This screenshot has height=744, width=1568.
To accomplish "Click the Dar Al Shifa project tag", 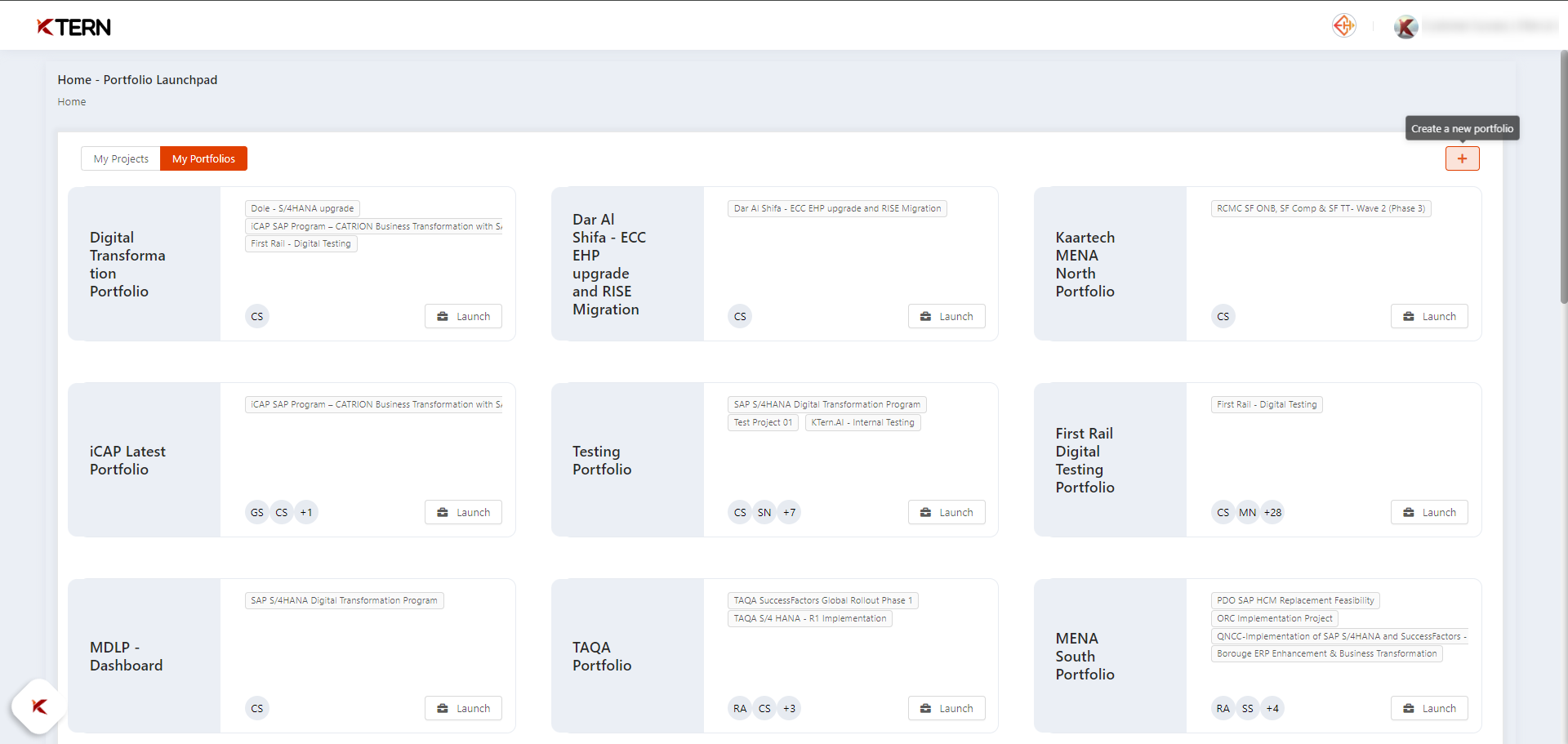I will (x=837, y=208).
